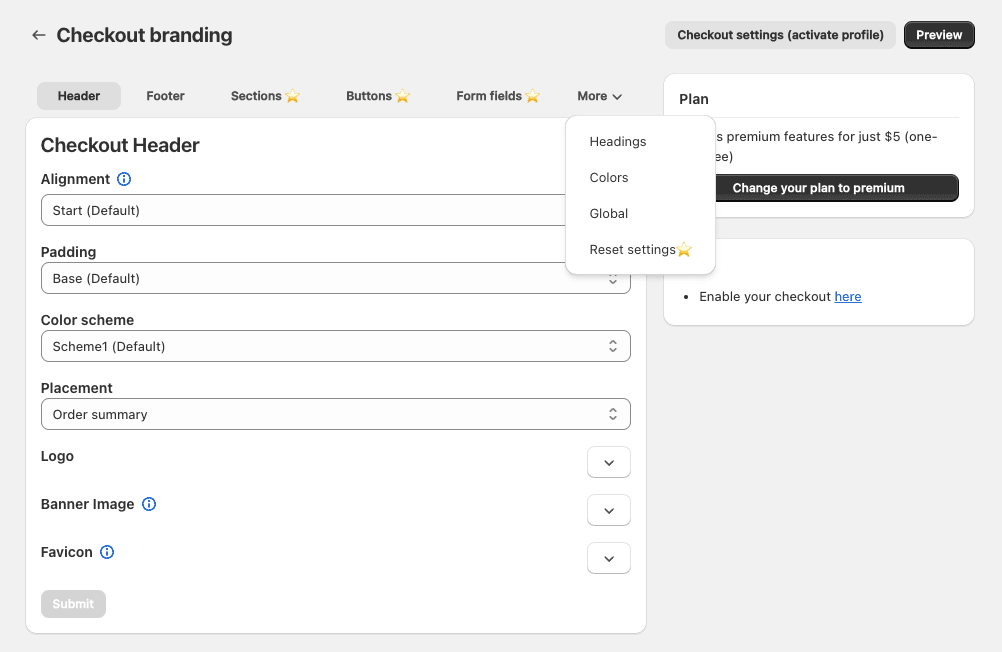Click the info icon beside Banner Image
Viewport: 1002px width, 652px height.
149,504
